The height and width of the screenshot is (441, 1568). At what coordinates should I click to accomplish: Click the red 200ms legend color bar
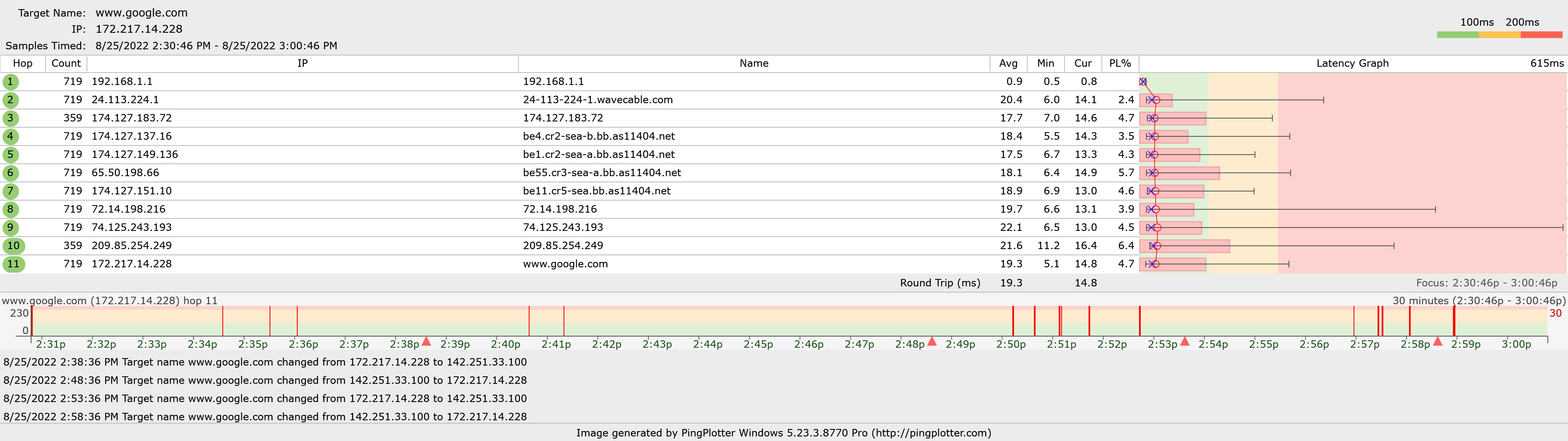point(1541,35)
